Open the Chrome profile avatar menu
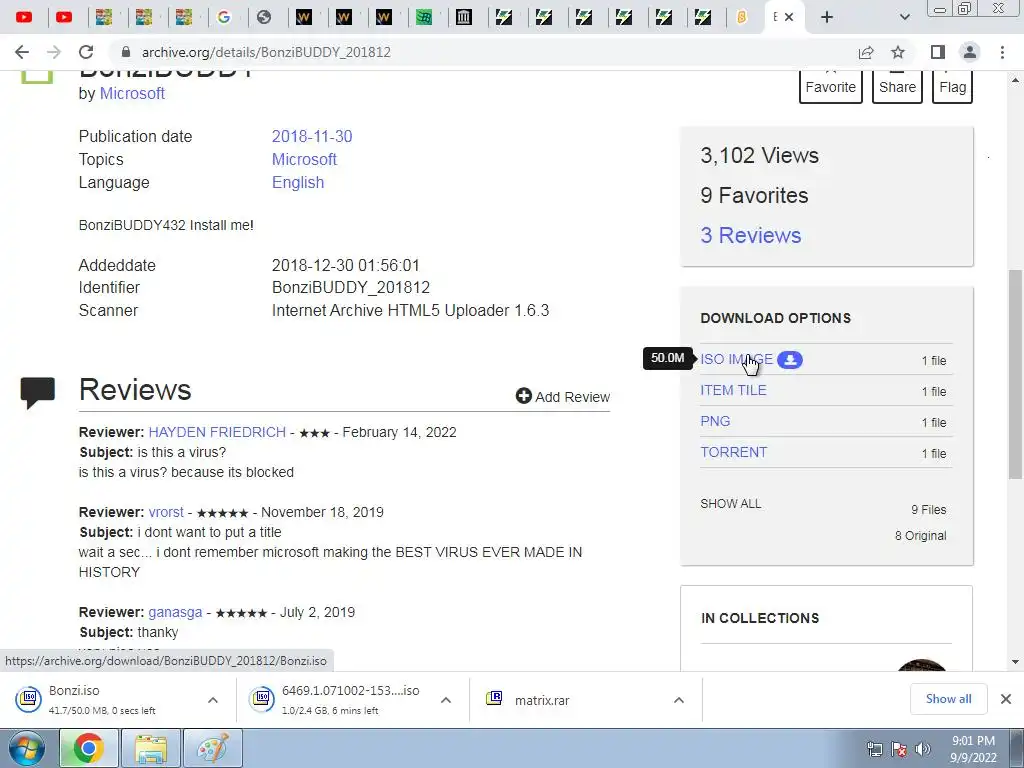The width and height of the screenshot is (1024, 768). point(970,52)
